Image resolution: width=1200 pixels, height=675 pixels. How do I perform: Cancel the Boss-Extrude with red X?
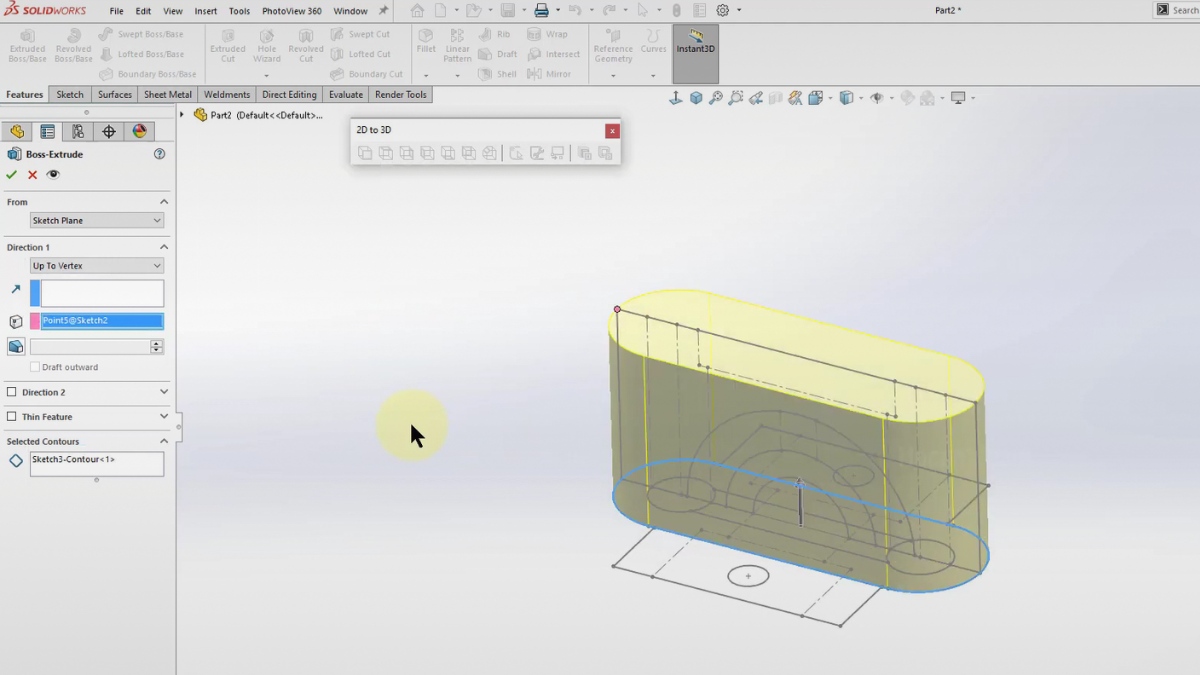pyautogui.click(x=32, y=174)
